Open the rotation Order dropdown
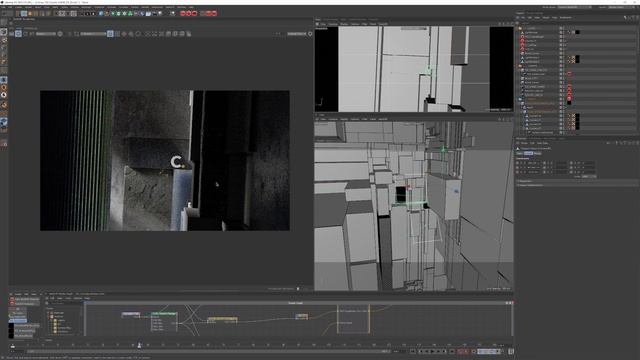The width and height of the screenshot is (640, 360). (589, 177)
